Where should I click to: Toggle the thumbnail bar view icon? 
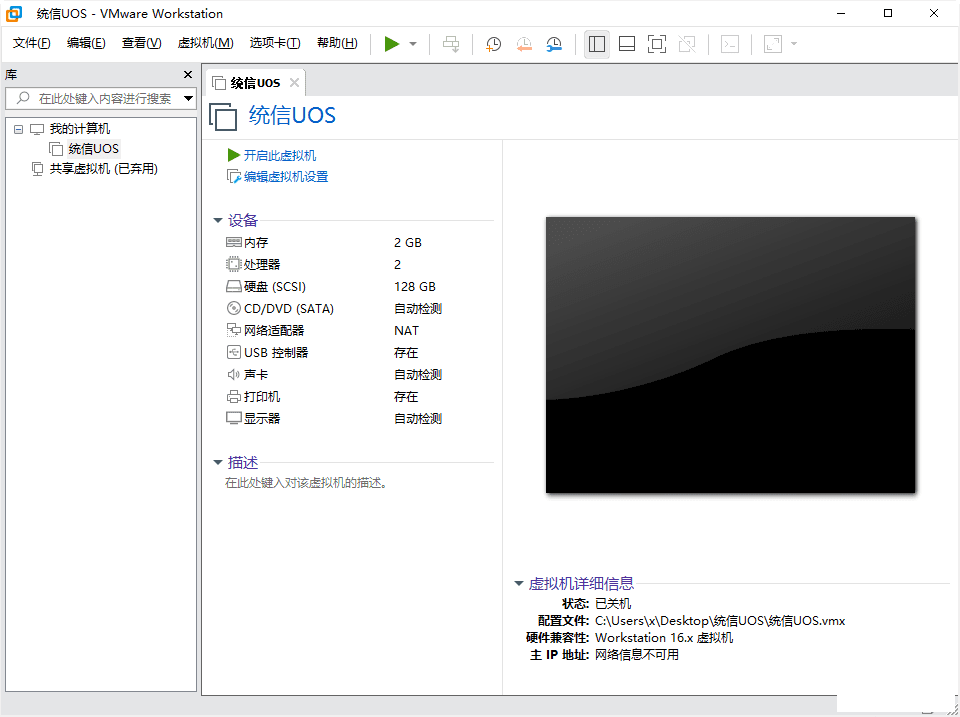tap(627, 44)
